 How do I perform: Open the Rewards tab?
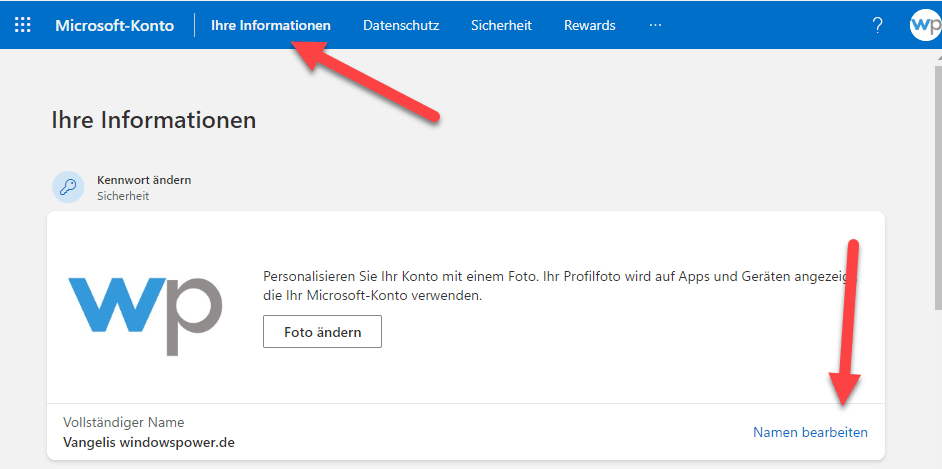589,26
